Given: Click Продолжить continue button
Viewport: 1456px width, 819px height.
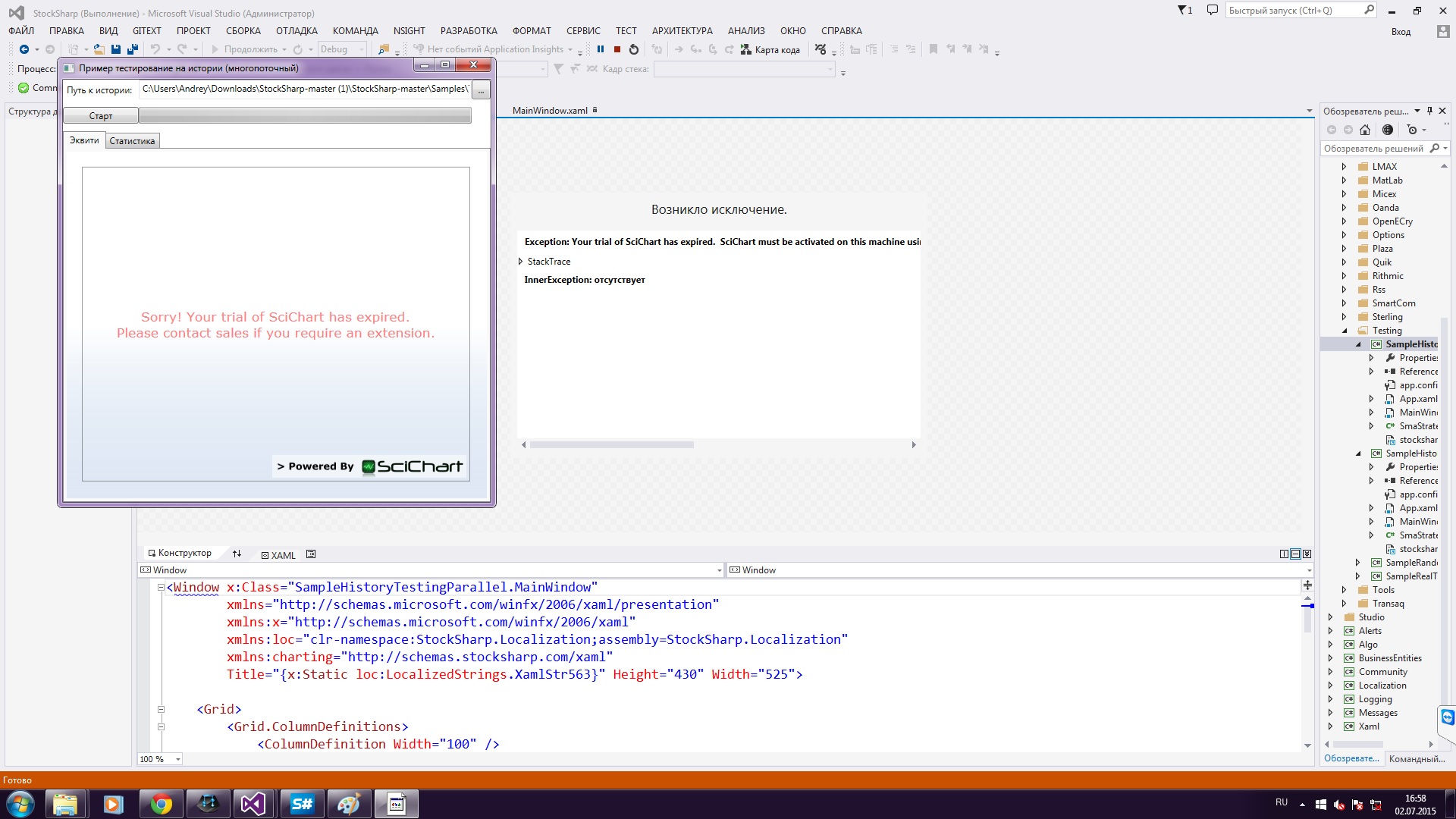Looking at the screenshot, I should [244, 49].
